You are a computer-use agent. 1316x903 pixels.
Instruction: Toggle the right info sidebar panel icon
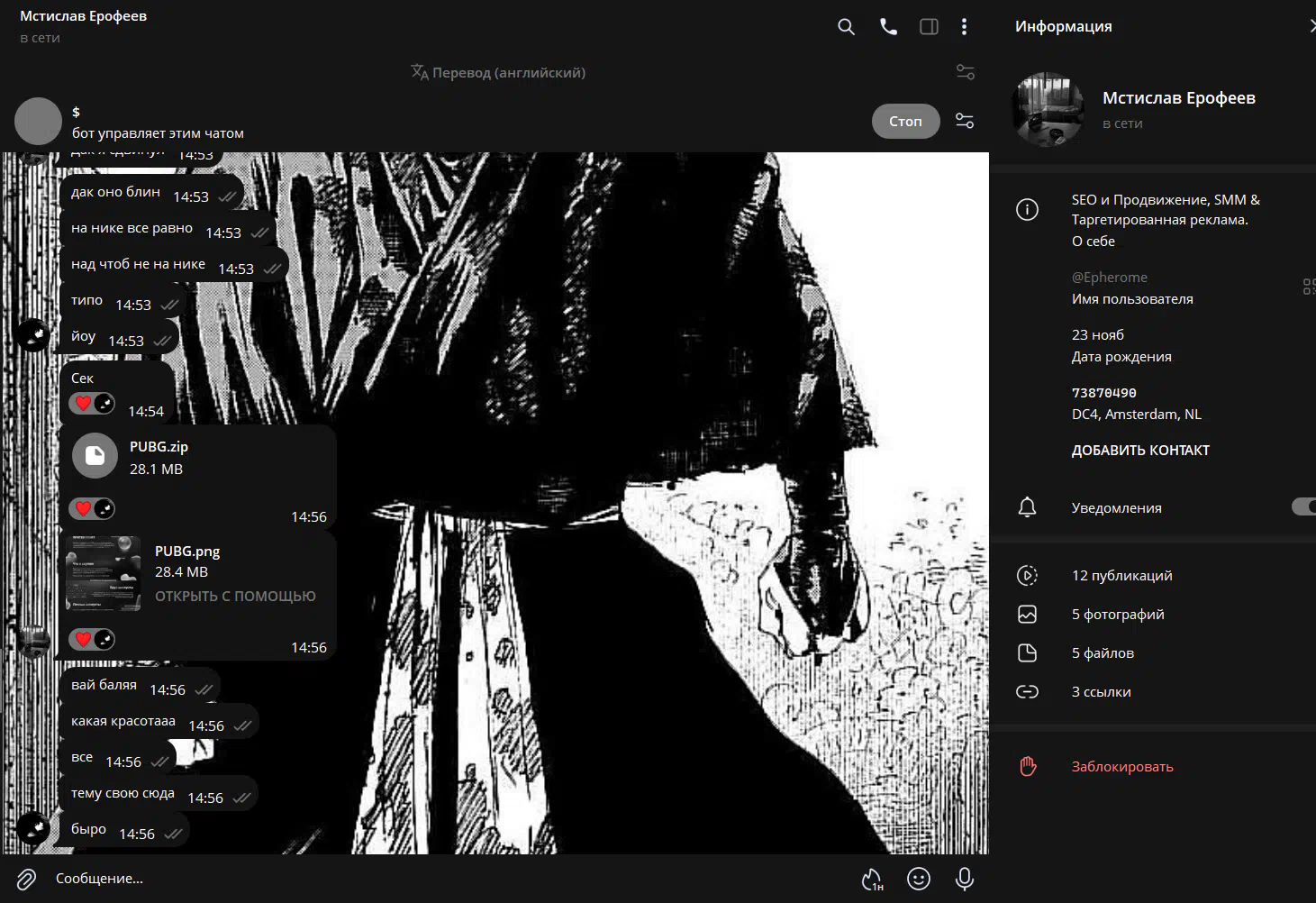(929, 27)
